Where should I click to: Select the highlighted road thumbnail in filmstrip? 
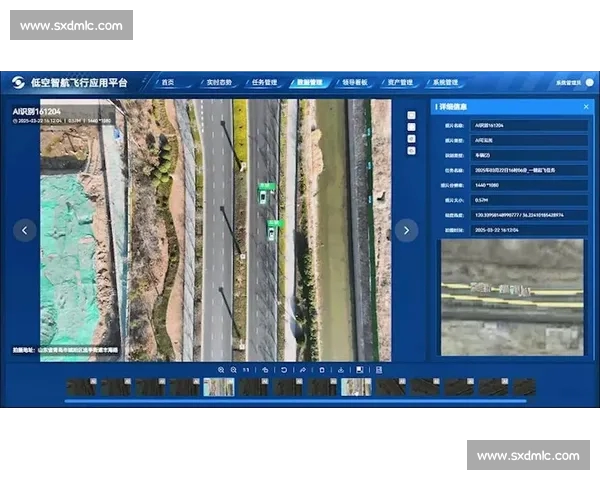coord(219,387)
